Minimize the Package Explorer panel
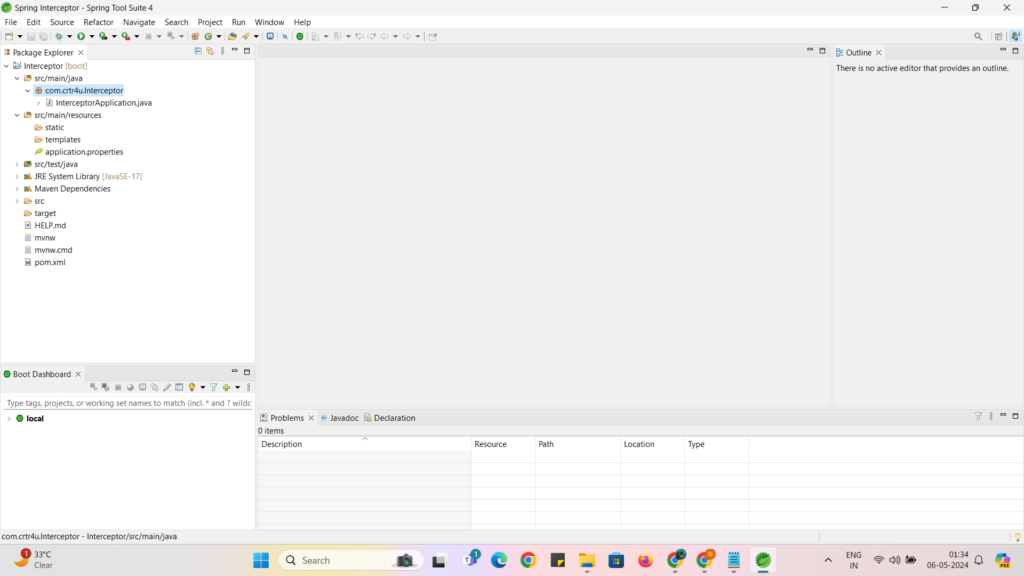The height and width of the screenshot is (576, 1024). 234,50
